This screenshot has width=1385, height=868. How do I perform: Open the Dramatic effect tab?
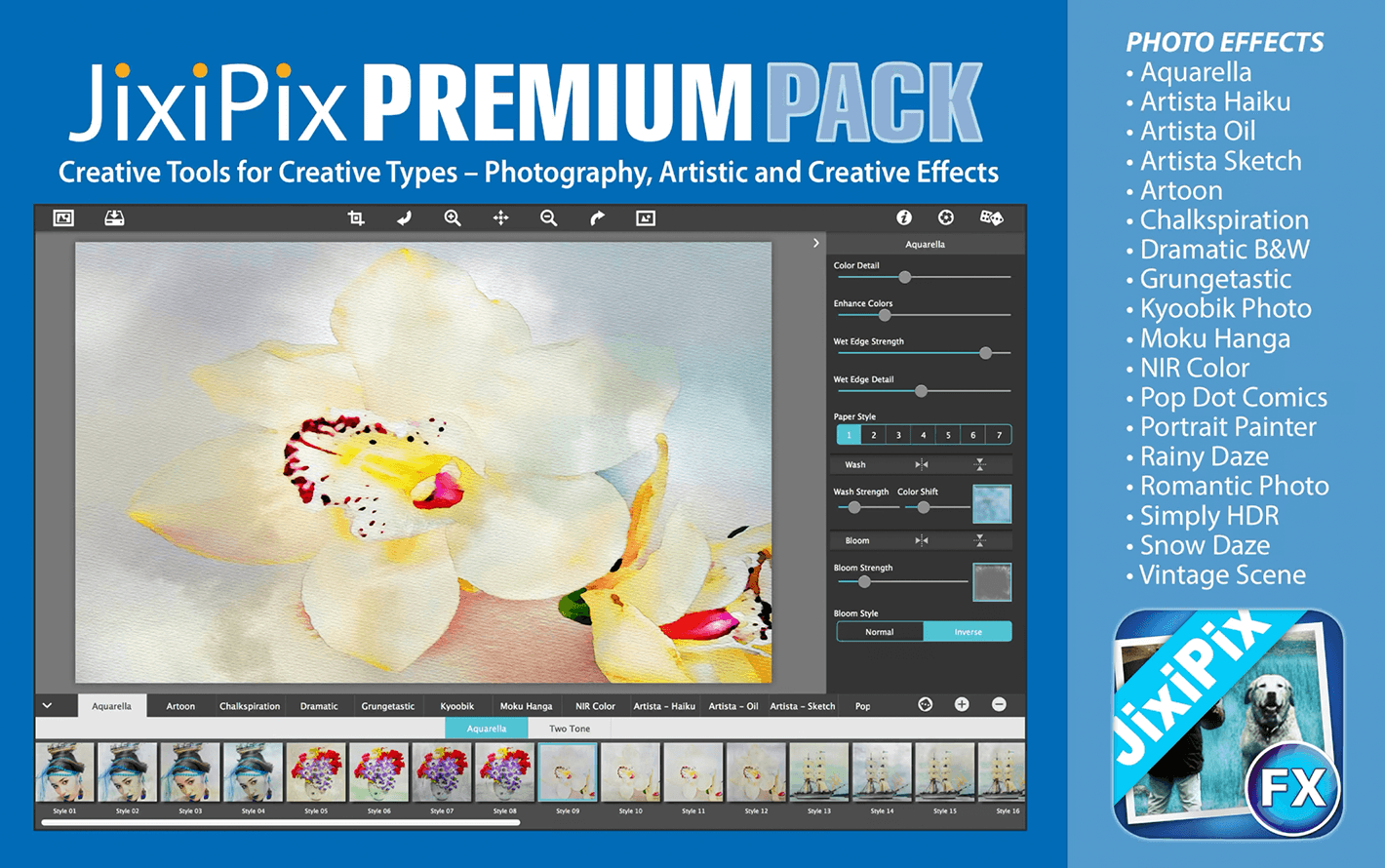(319, 706)
